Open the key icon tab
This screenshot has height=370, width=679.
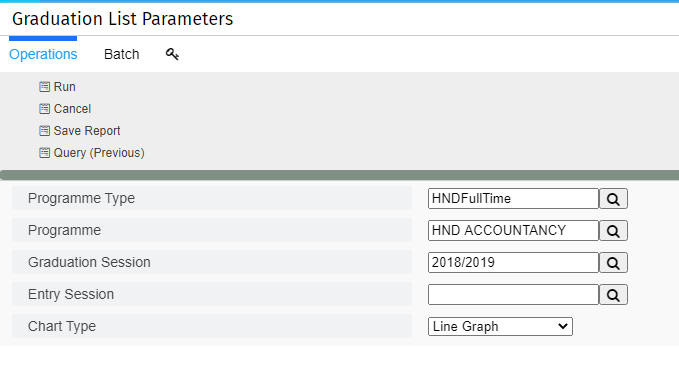click(x=172, y=54)
